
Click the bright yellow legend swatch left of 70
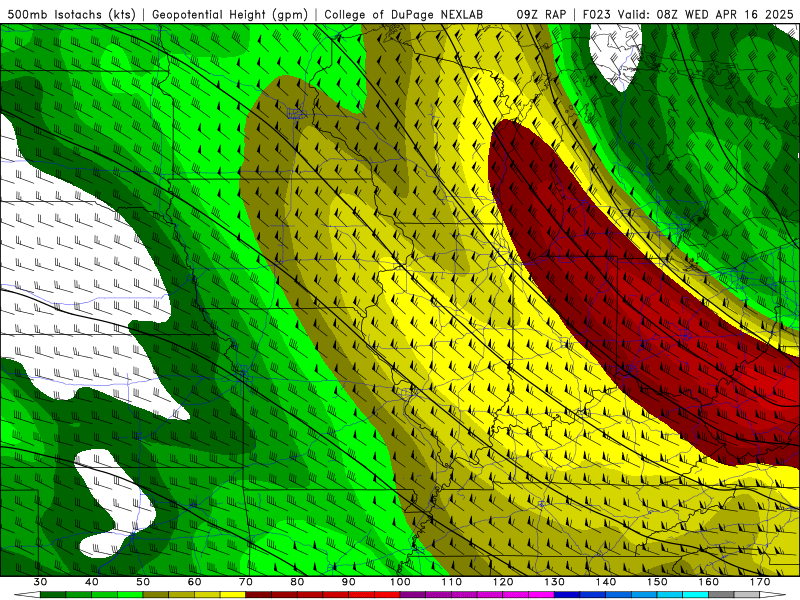point(233,595)
